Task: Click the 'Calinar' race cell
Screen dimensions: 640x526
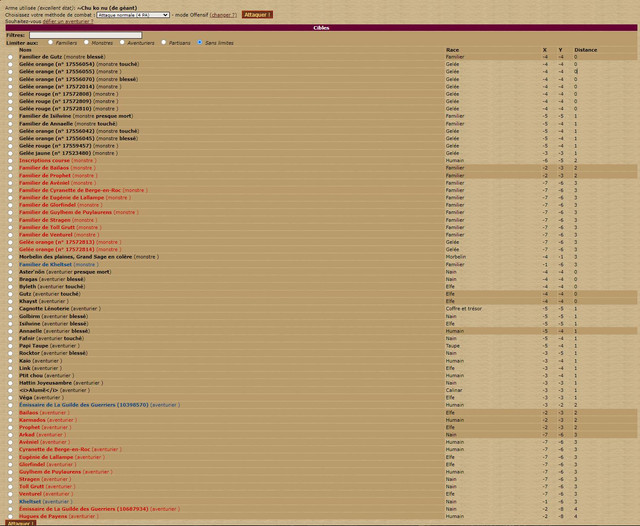Action: [454, 390]
